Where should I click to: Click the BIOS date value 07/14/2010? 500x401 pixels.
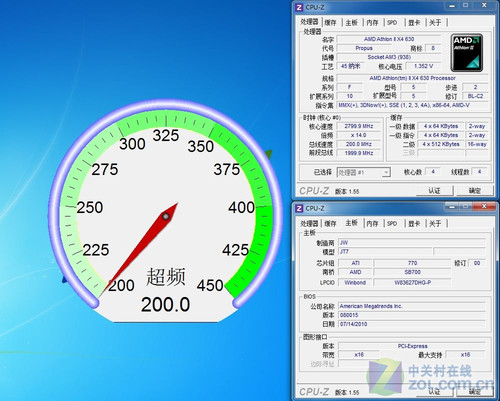coord(412,324)
